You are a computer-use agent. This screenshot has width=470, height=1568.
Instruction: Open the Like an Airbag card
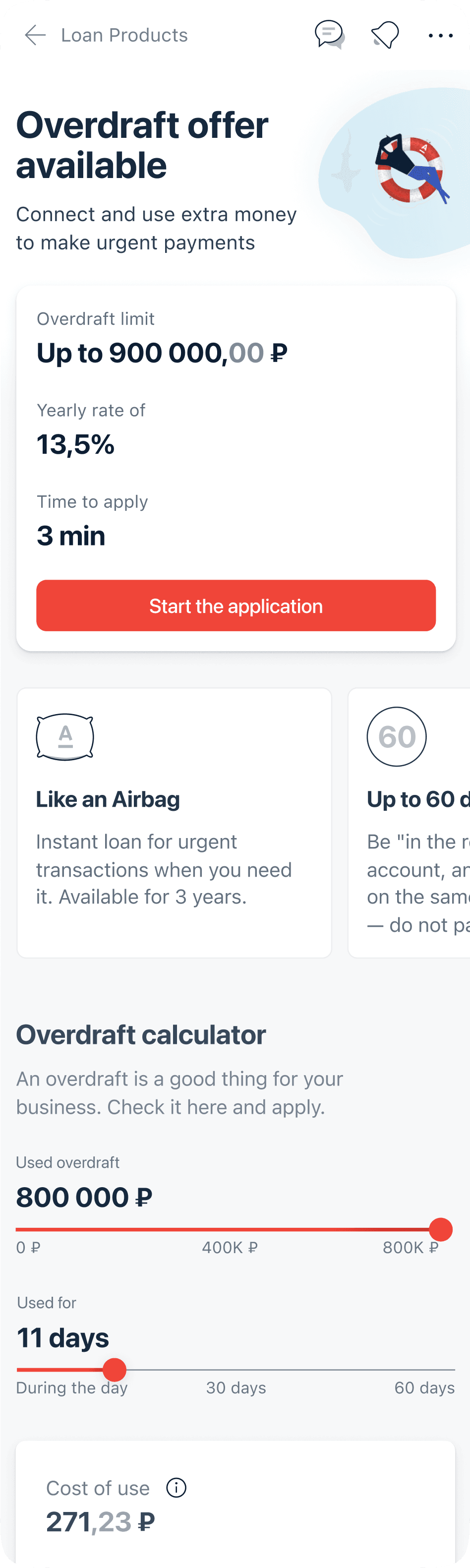(174, 823)
